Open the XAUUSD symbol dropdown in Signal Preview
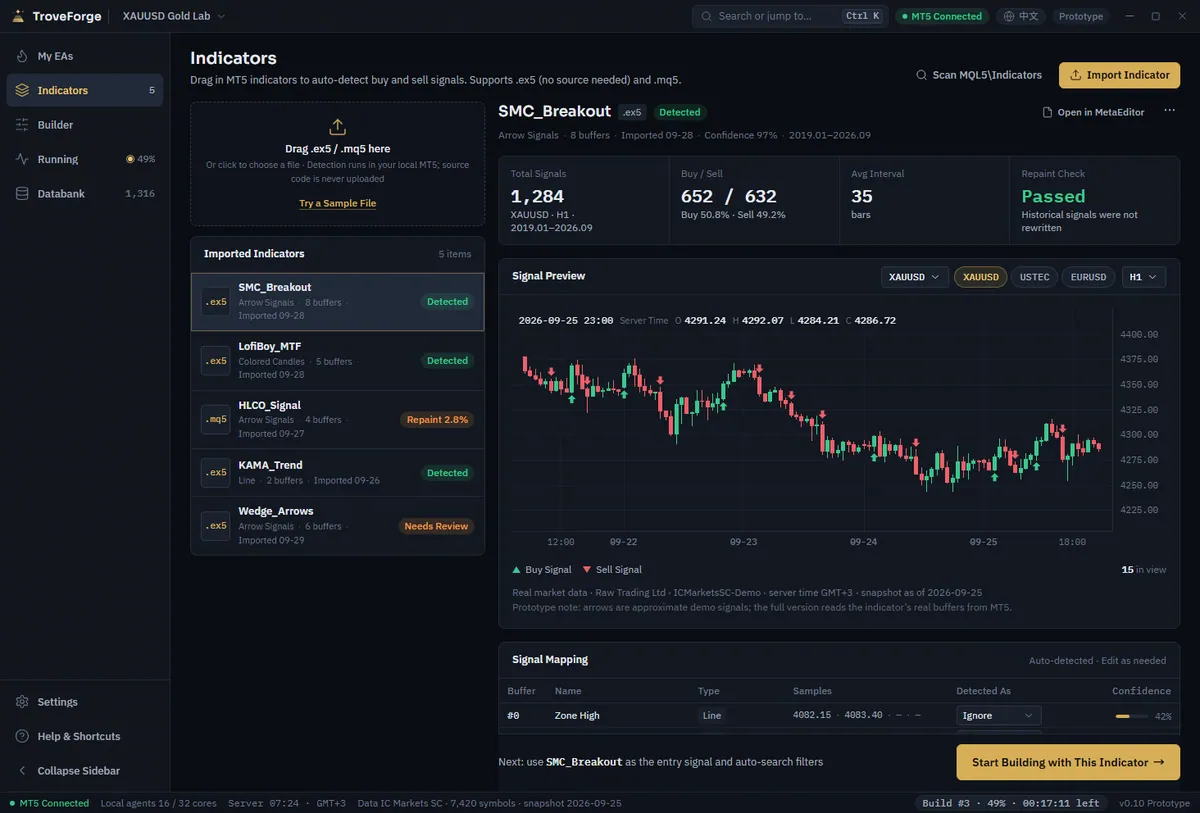Viewport: 1200px width, 813px height. coord(914,277)
